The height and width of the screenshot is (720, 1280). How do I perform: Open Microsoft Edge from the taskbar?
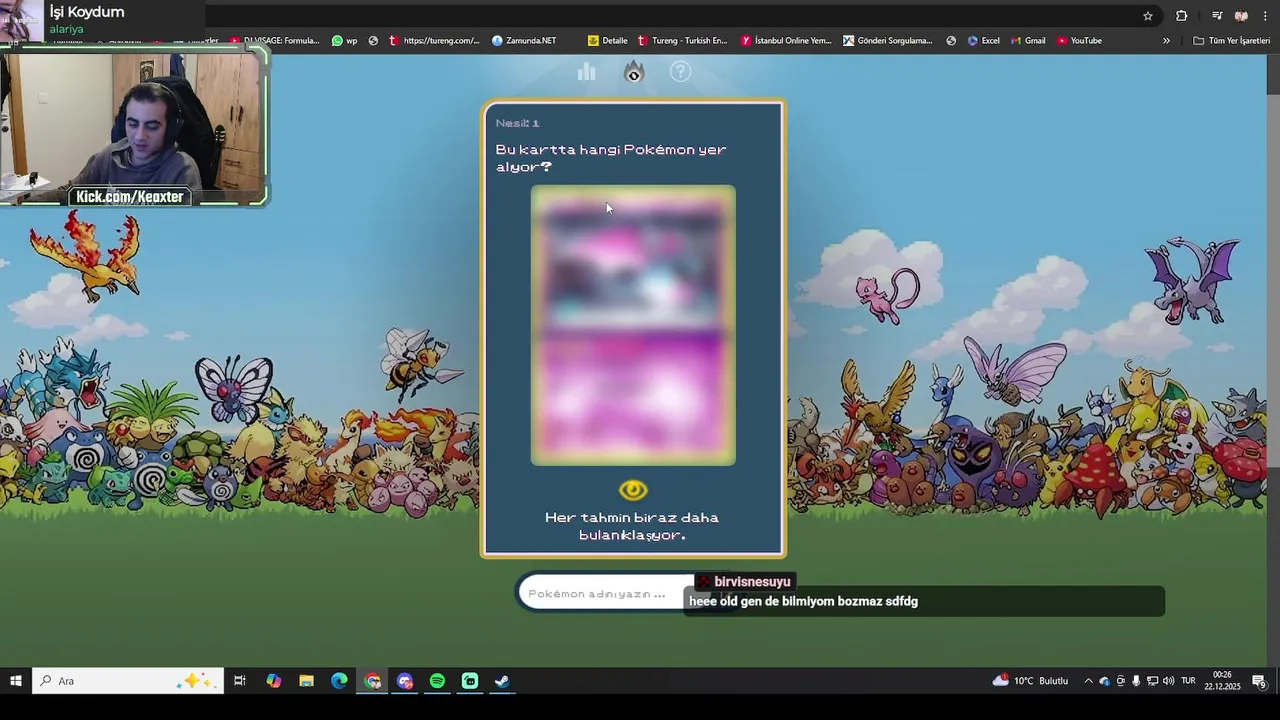tap(340, 681)
